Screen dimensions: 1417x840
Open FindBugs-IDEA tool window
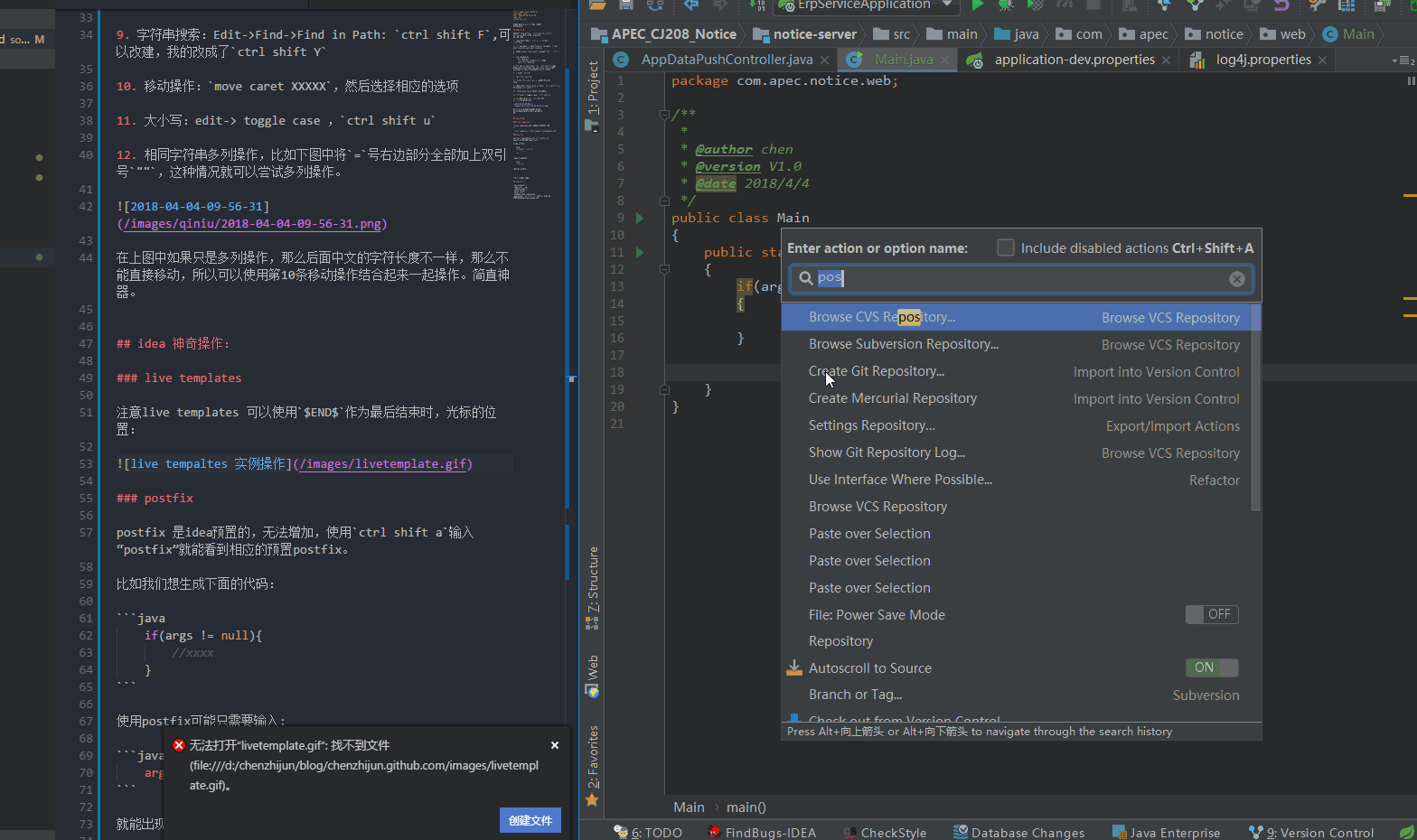[x=762, y=832]
